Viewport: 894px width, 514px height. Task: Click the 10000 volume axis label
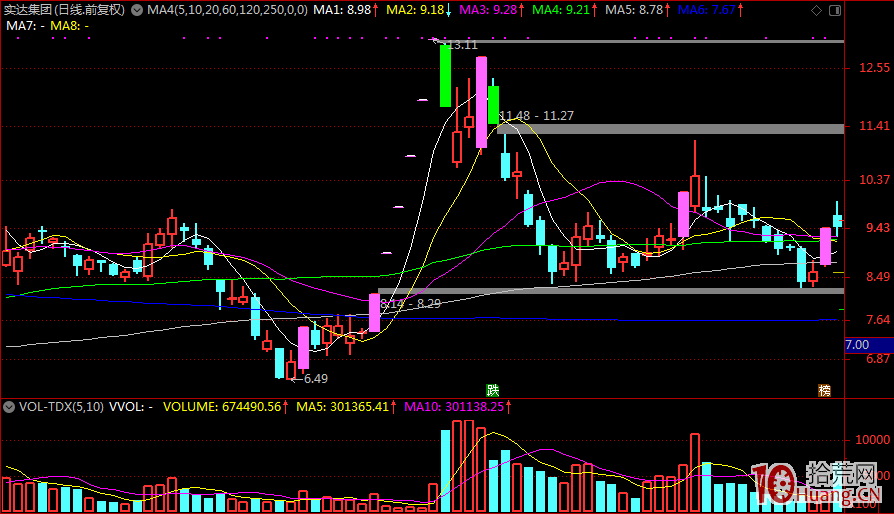tap(872, 440)
